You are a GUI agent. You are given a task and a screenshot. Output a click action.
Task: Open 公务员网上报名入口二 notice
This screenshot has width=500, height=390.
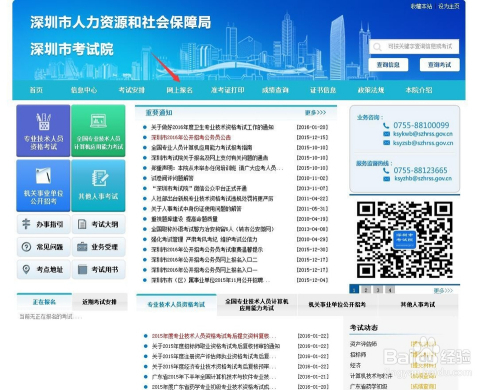tap(204, 260)
